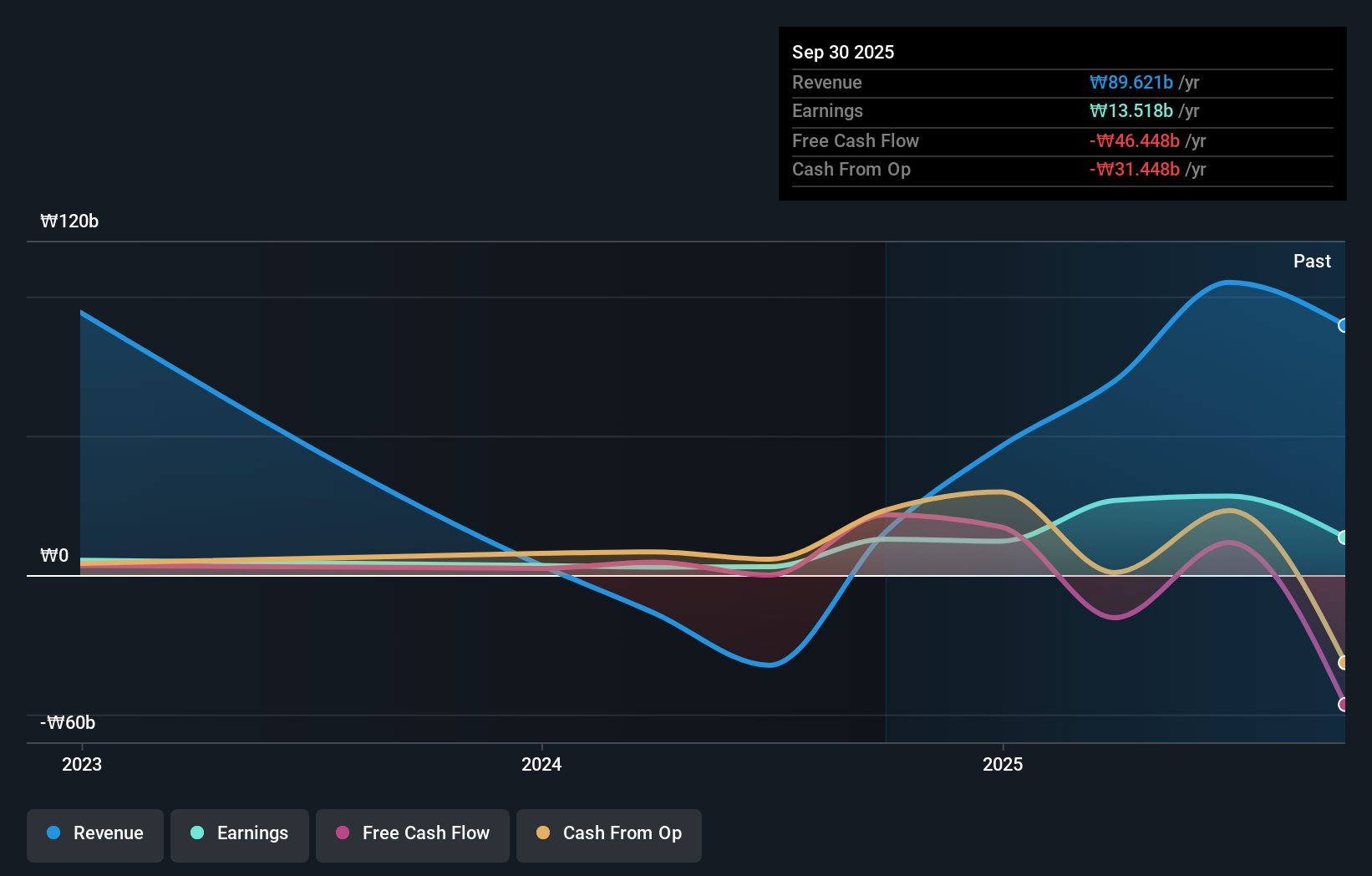
Task: Select the Earnings endpoint marker on the chart
Action: [1344, 537]
